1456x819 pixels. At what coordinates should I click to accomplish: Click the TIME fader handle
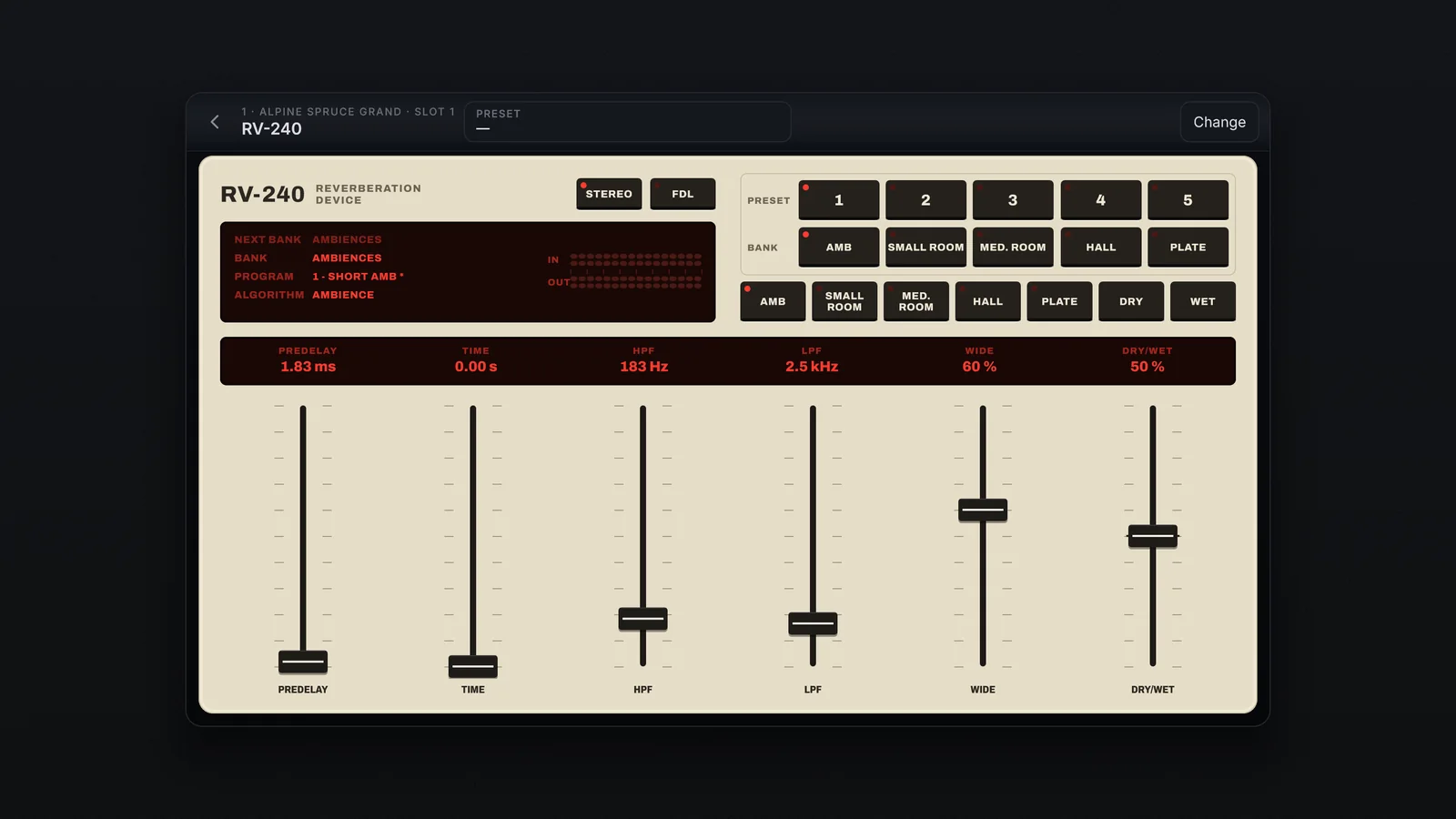tap(473, 666)
